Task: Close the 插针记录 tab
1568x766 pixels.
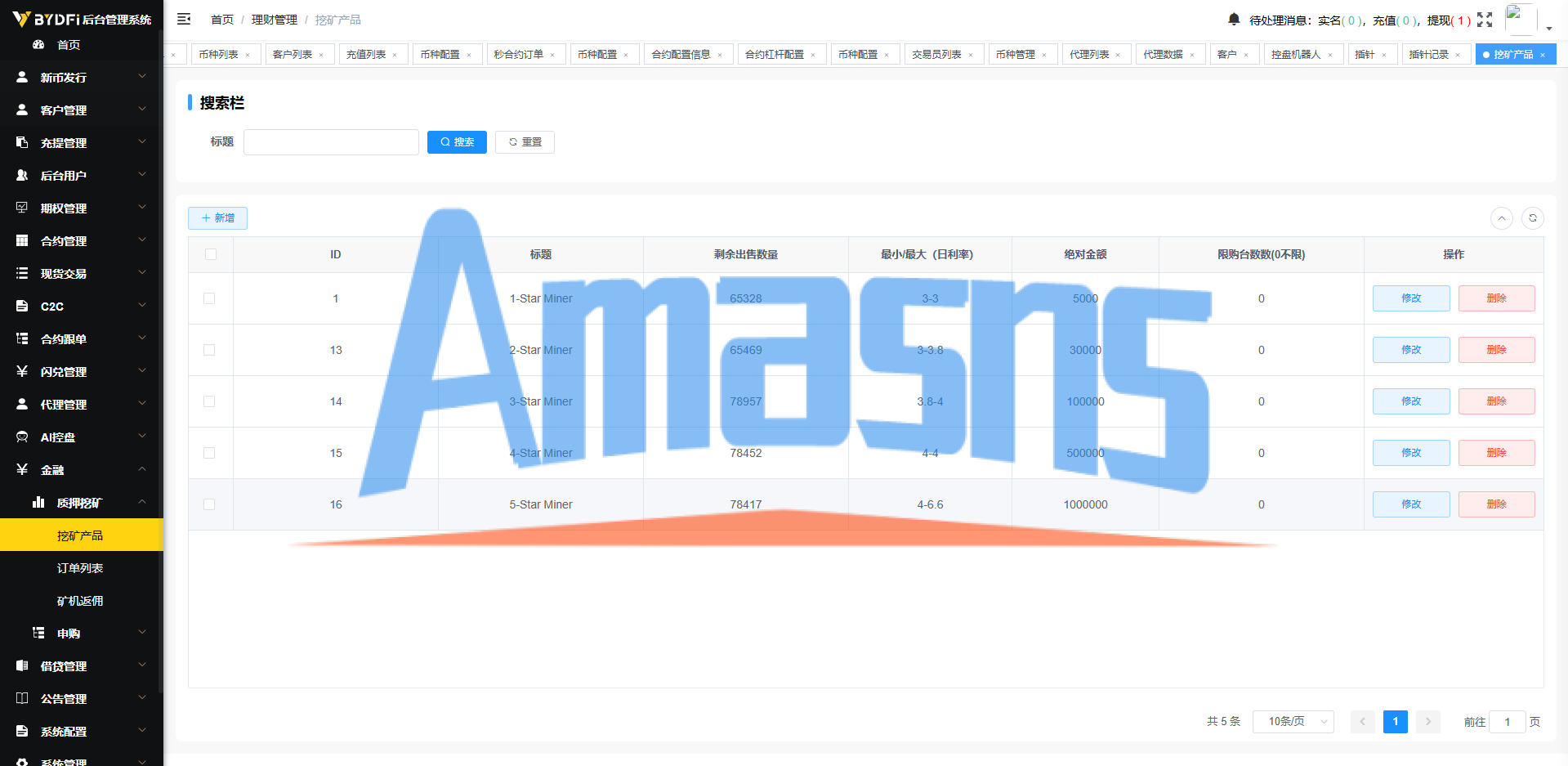Action: [1458, 55]
